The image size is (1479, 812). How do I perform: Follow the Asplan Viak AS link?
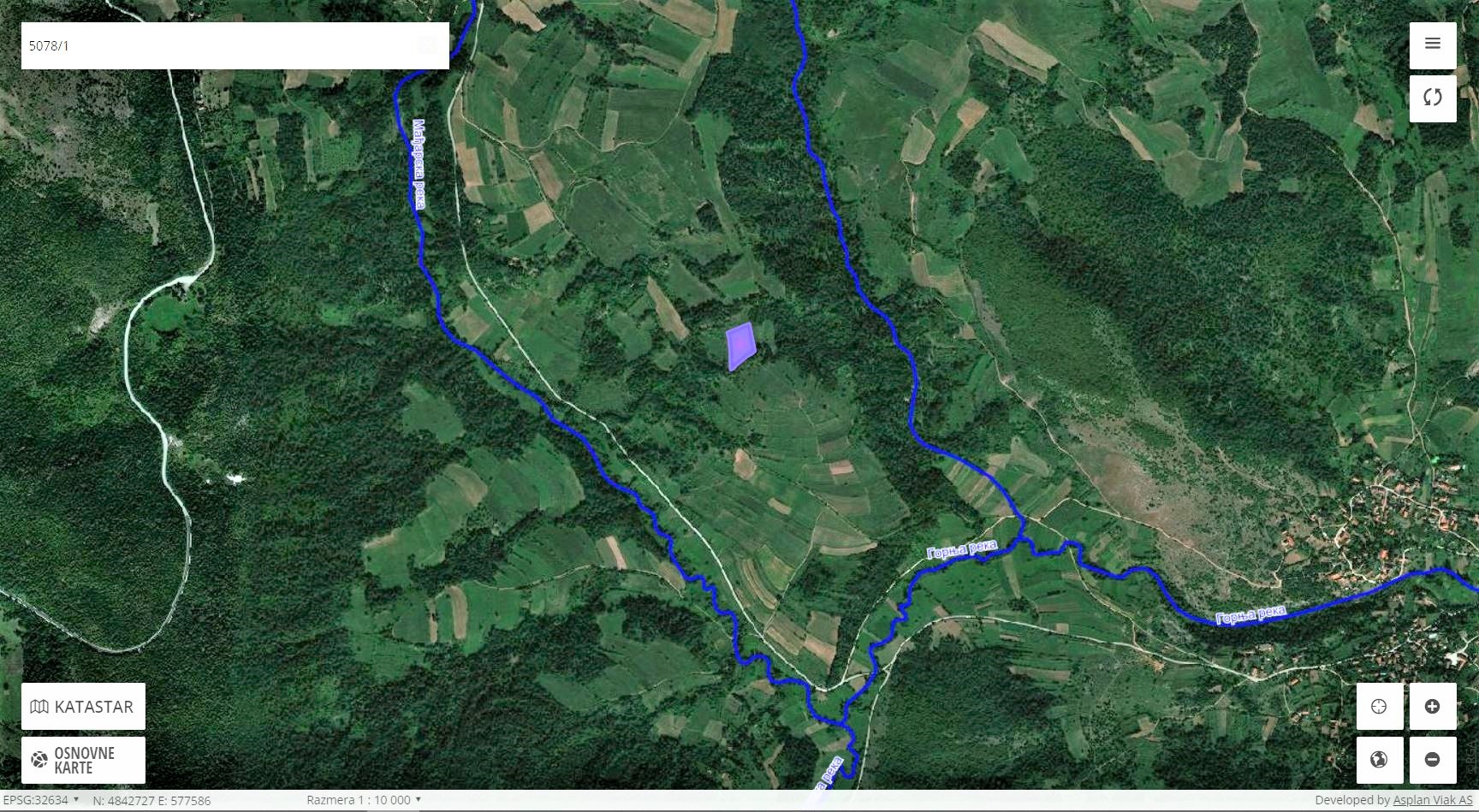pyautogui.click(x=1433, y=800)
